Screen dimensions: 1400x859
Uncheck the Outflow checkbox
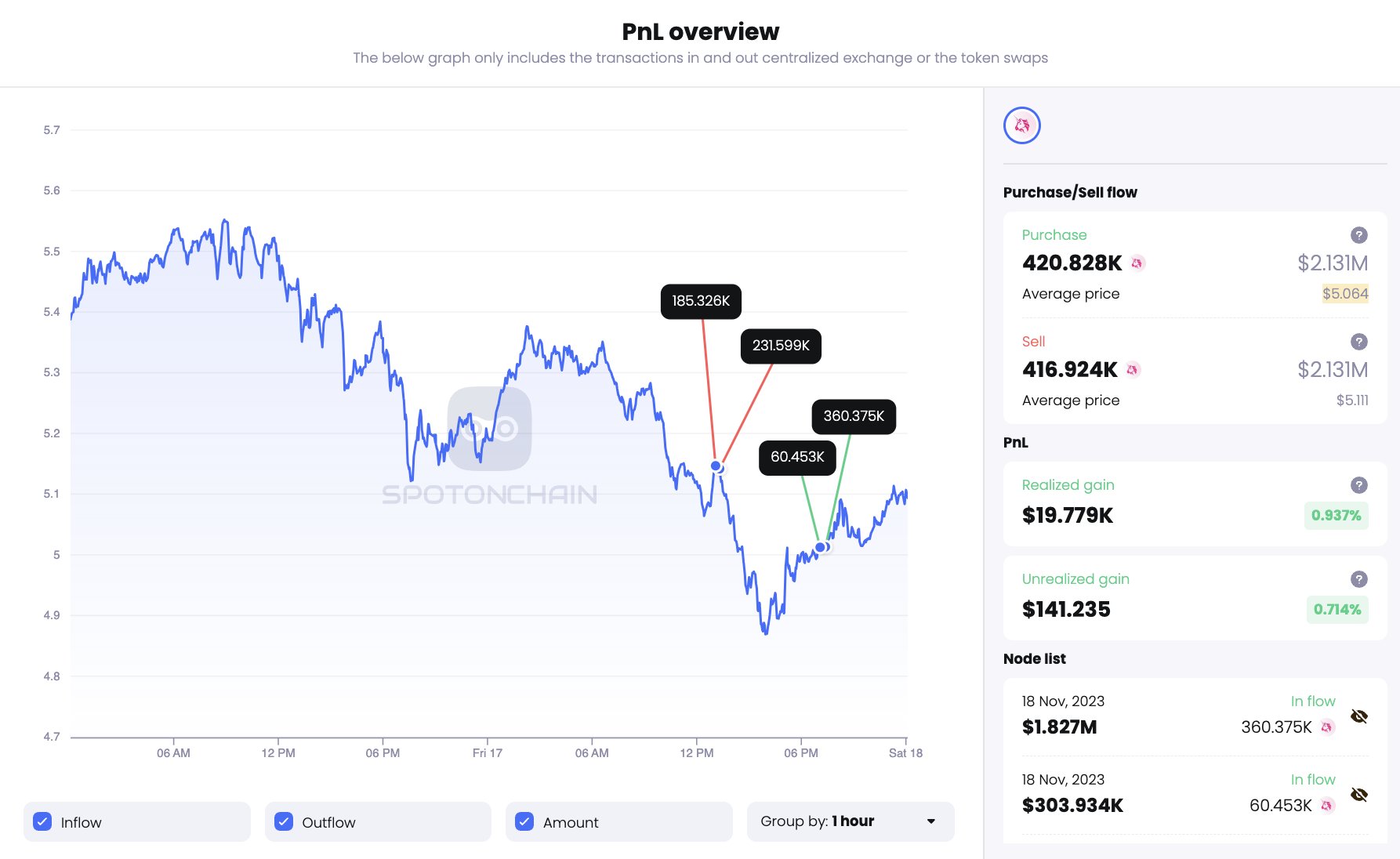(x=284, y=822)
